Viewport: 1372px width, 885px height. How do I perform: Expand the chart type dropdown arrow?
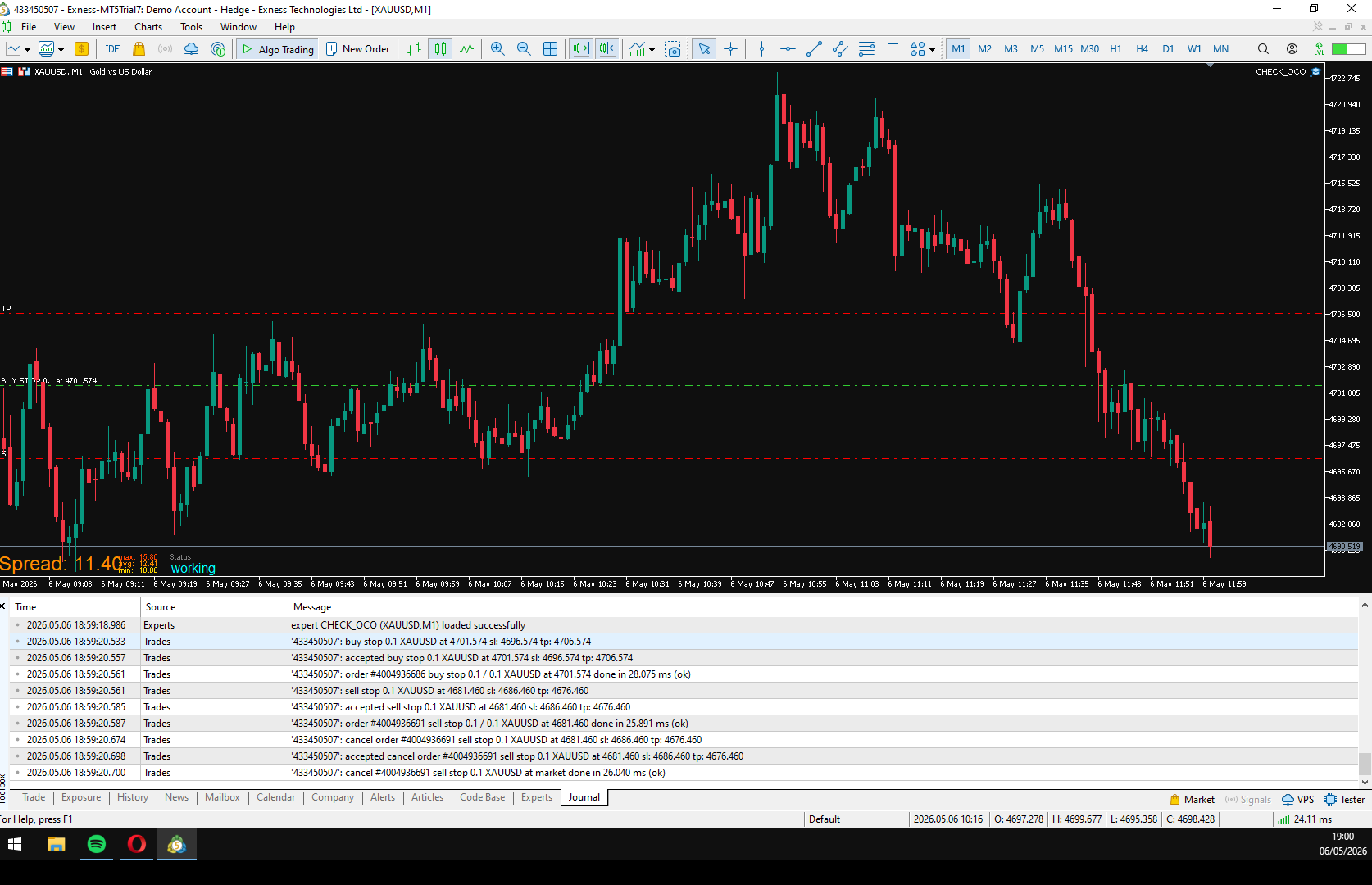(x=27, y=50)
